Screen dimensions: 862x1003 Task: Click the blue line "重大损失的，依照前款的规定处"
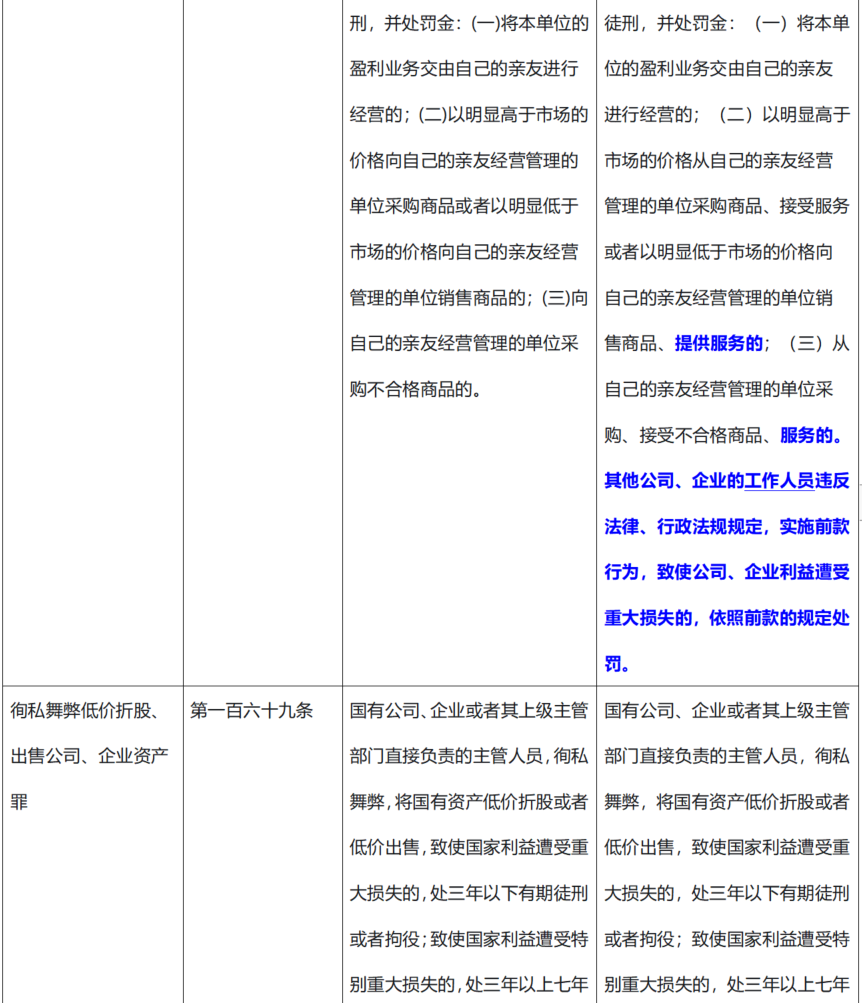[x=726, y=619]
